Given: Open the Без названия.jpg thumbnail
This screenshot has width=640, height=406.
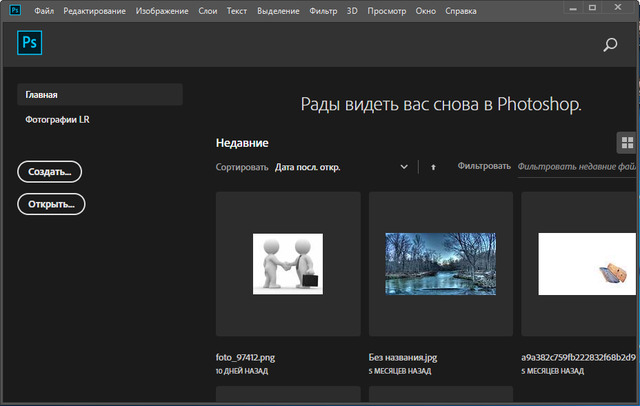Looking at the screenshot, I should point(441,264).
